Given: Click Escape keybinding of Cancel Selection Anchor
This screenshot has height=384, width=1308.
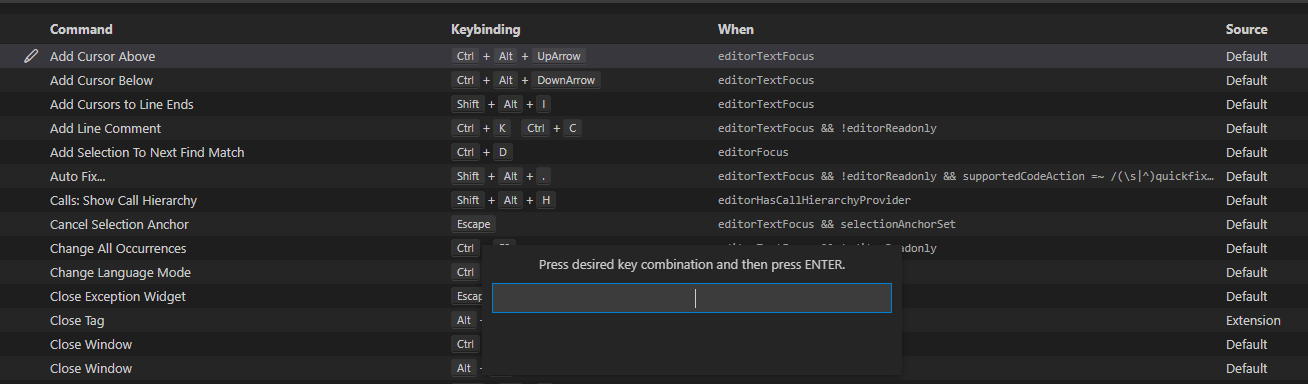Looking at the screenshot, I should coord(473,224).
